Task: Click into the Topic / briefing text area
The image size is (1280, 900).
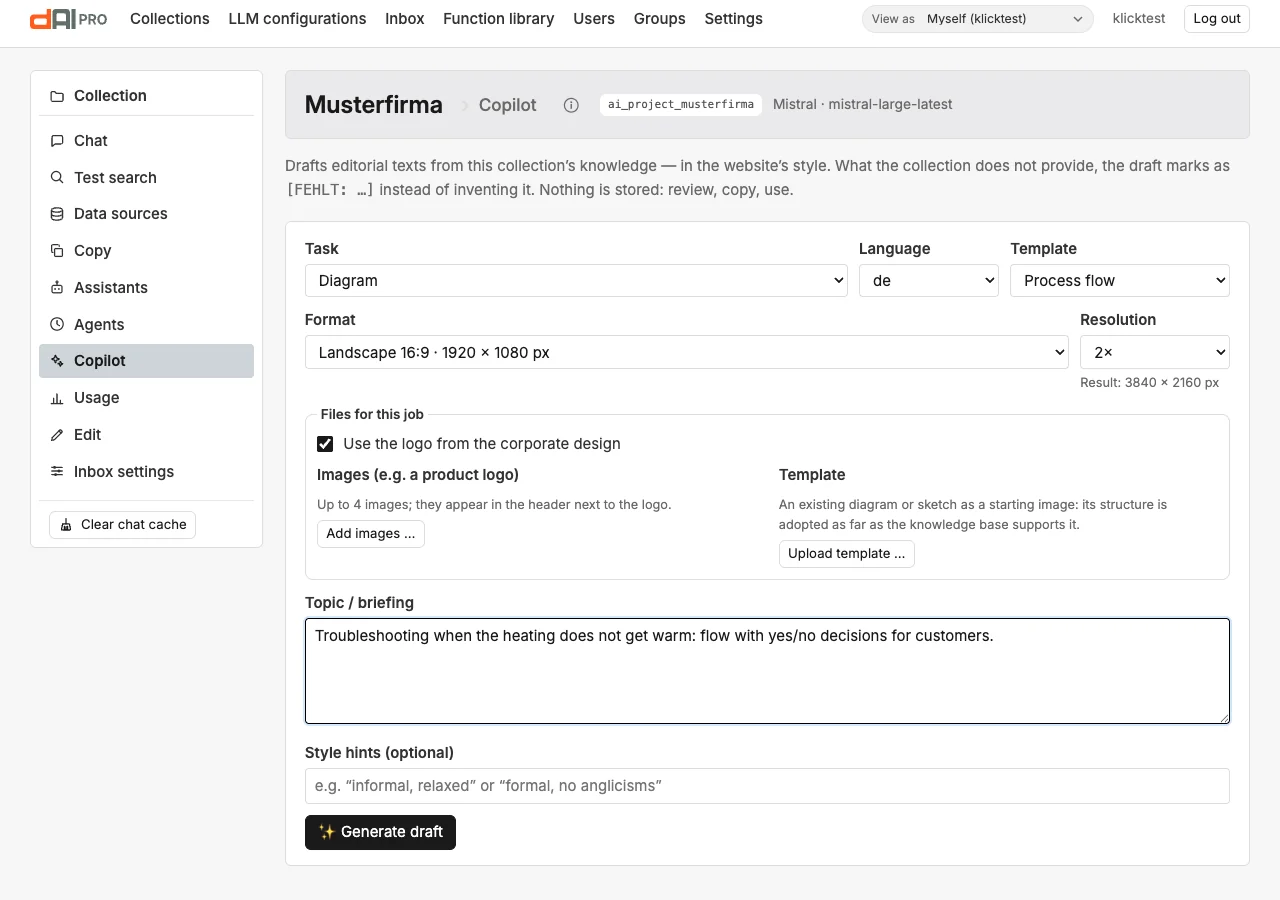Action: coord(767,671)
